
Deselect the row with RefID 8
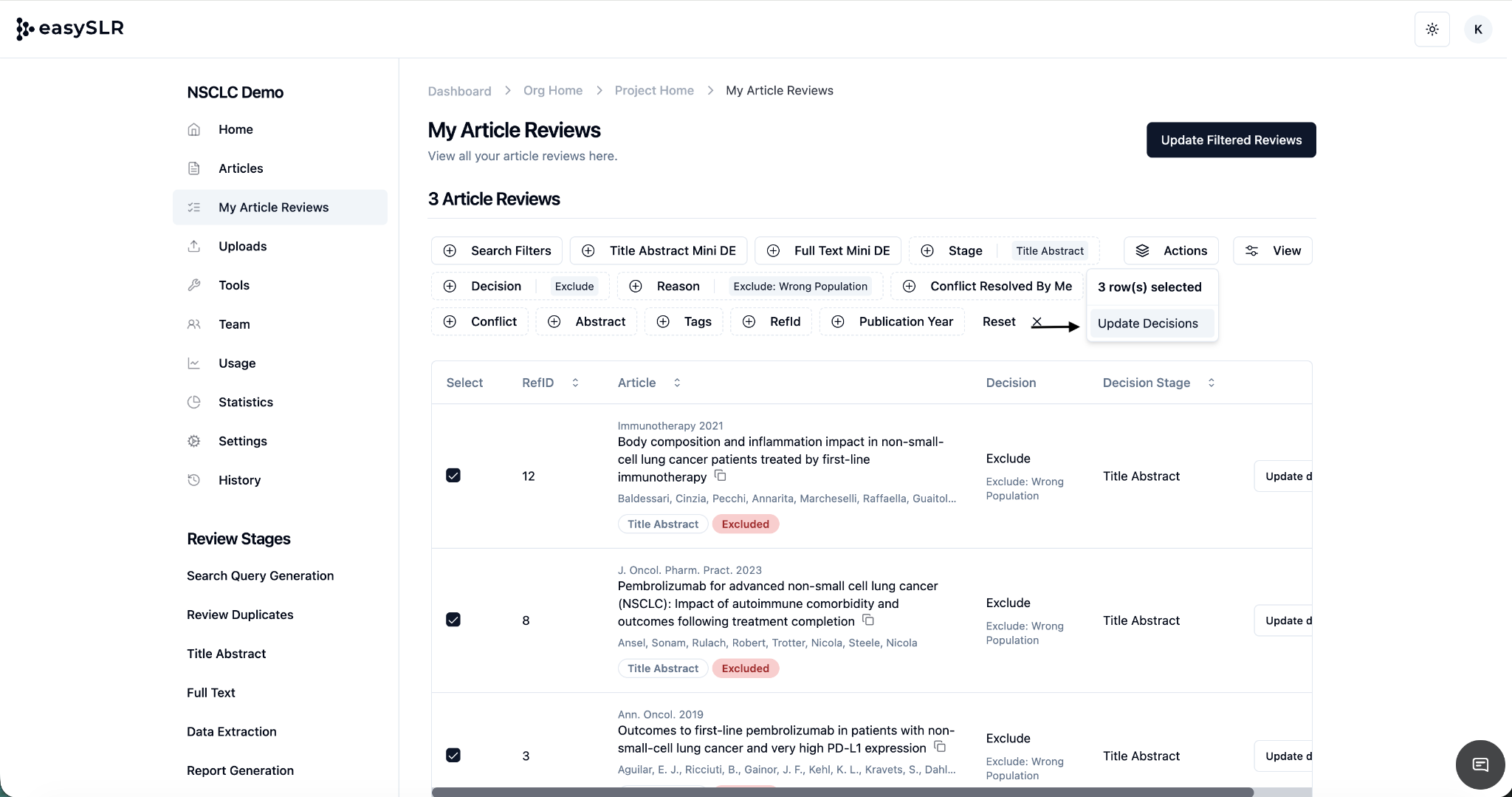point(453,620)
